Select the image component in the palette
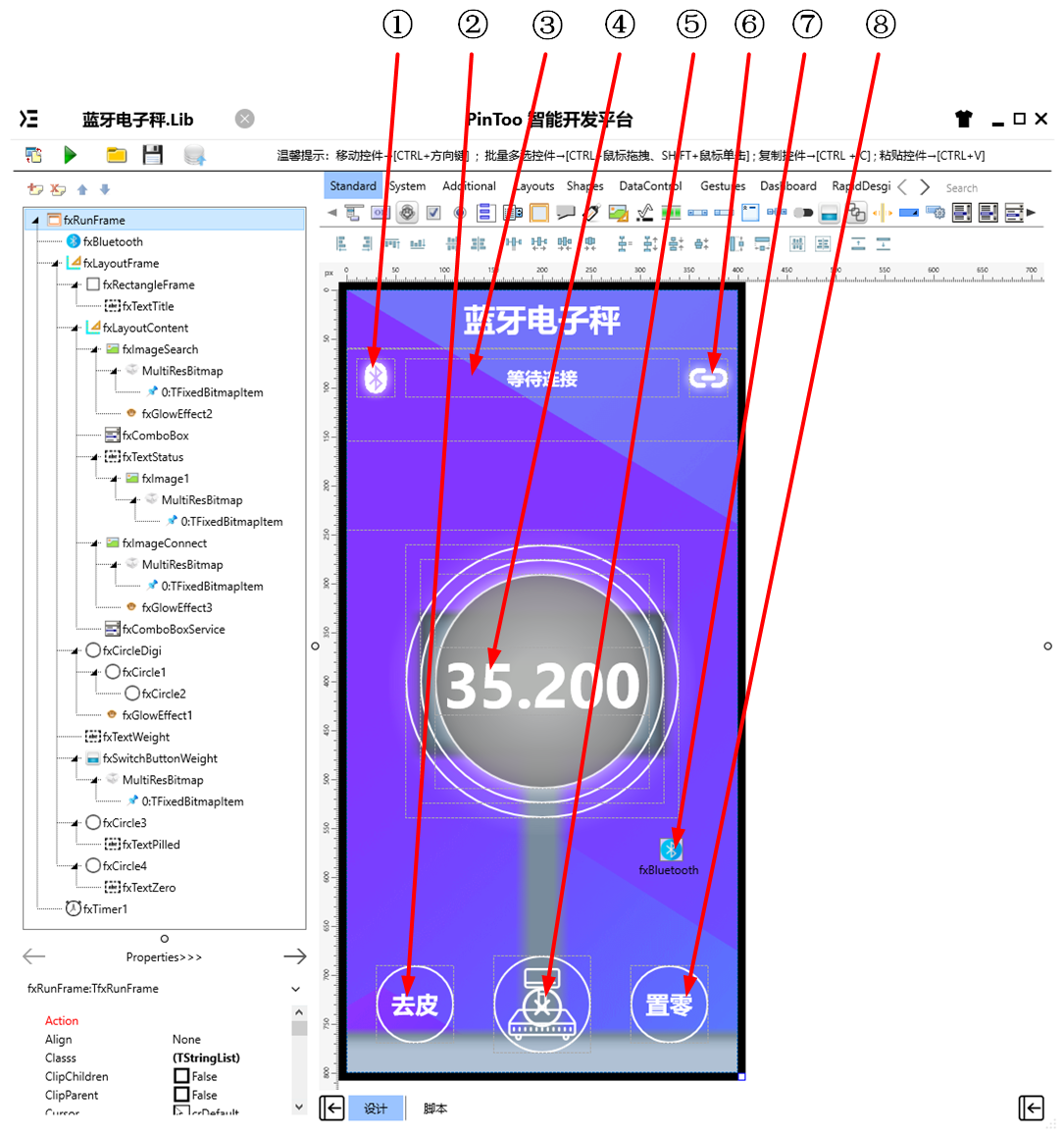Image resolution: width=1064 pixels, height=1135 pixels. pyautogui.click(x=618, y=213)
